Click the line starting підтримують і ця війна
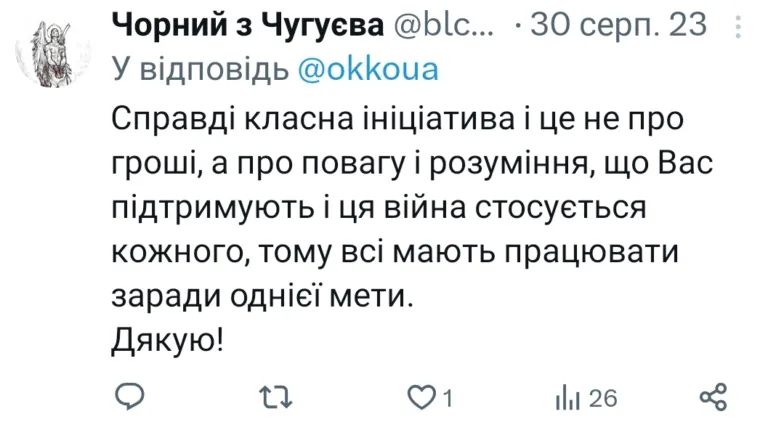The height and width of the screenshot is (430, 768). [x=379, y=208]
